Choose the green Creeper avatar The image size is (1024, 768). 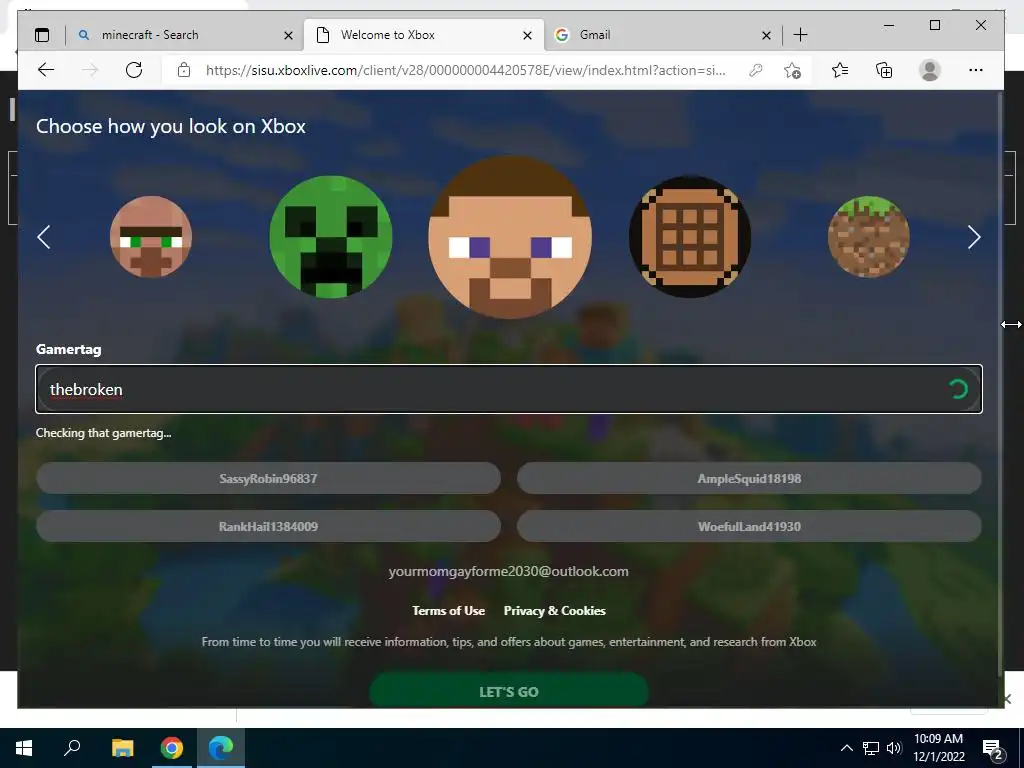coord(331,236)
